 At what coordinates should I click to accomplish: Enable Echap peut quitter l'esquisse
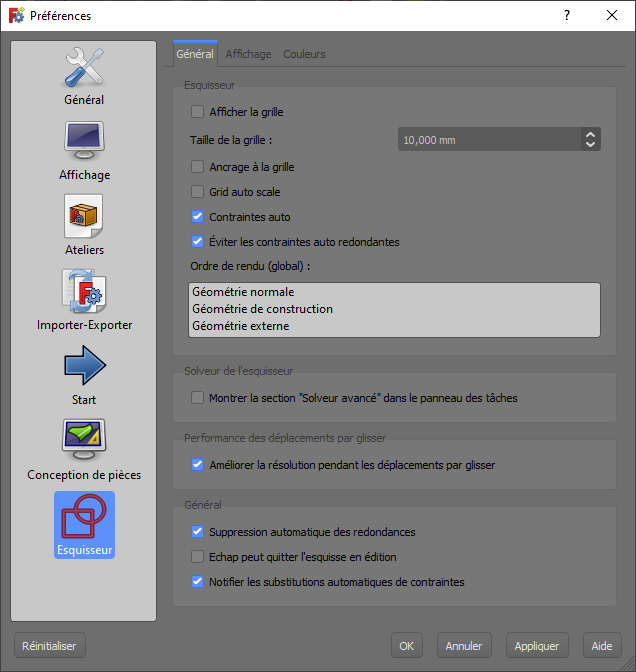click(x=197, y=557)
